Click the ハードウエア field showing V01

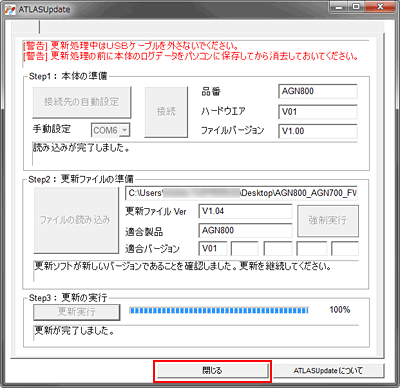[x=318, y=112]
